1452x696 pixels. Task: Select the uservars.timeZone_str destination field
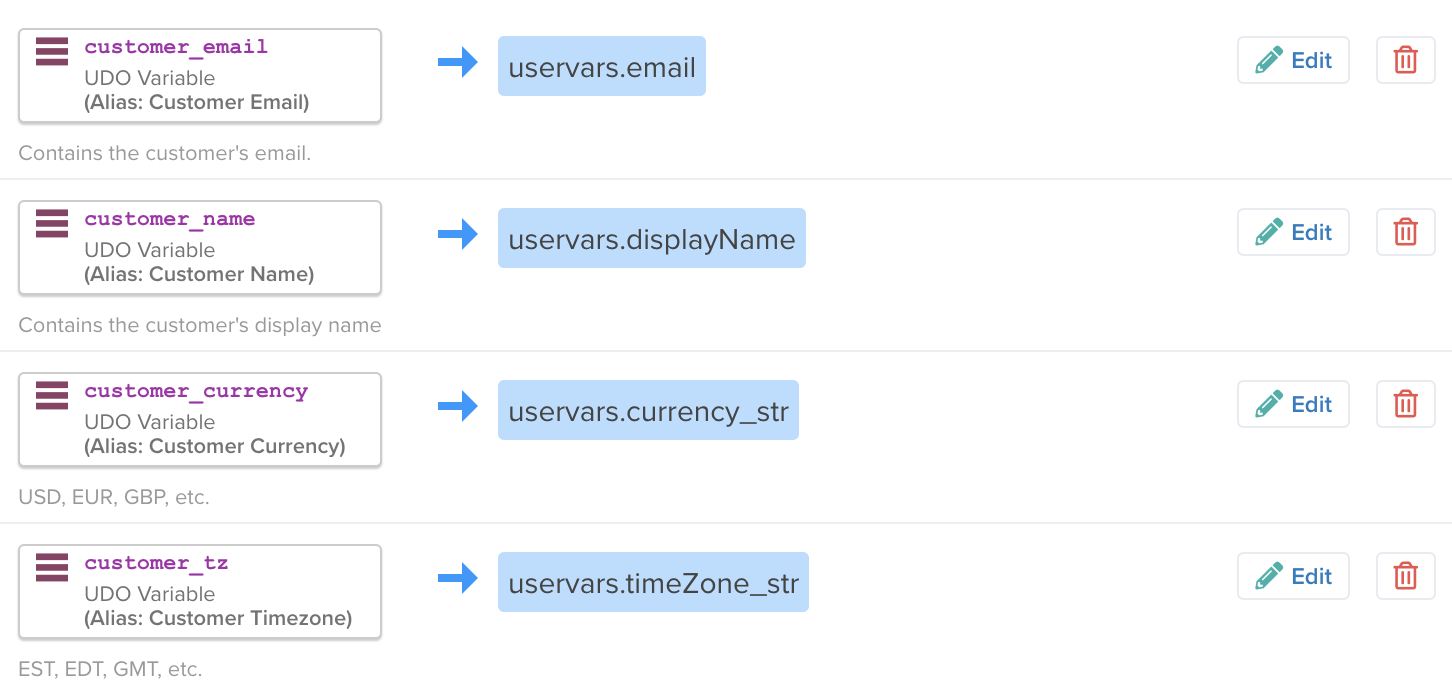(653, 582)
